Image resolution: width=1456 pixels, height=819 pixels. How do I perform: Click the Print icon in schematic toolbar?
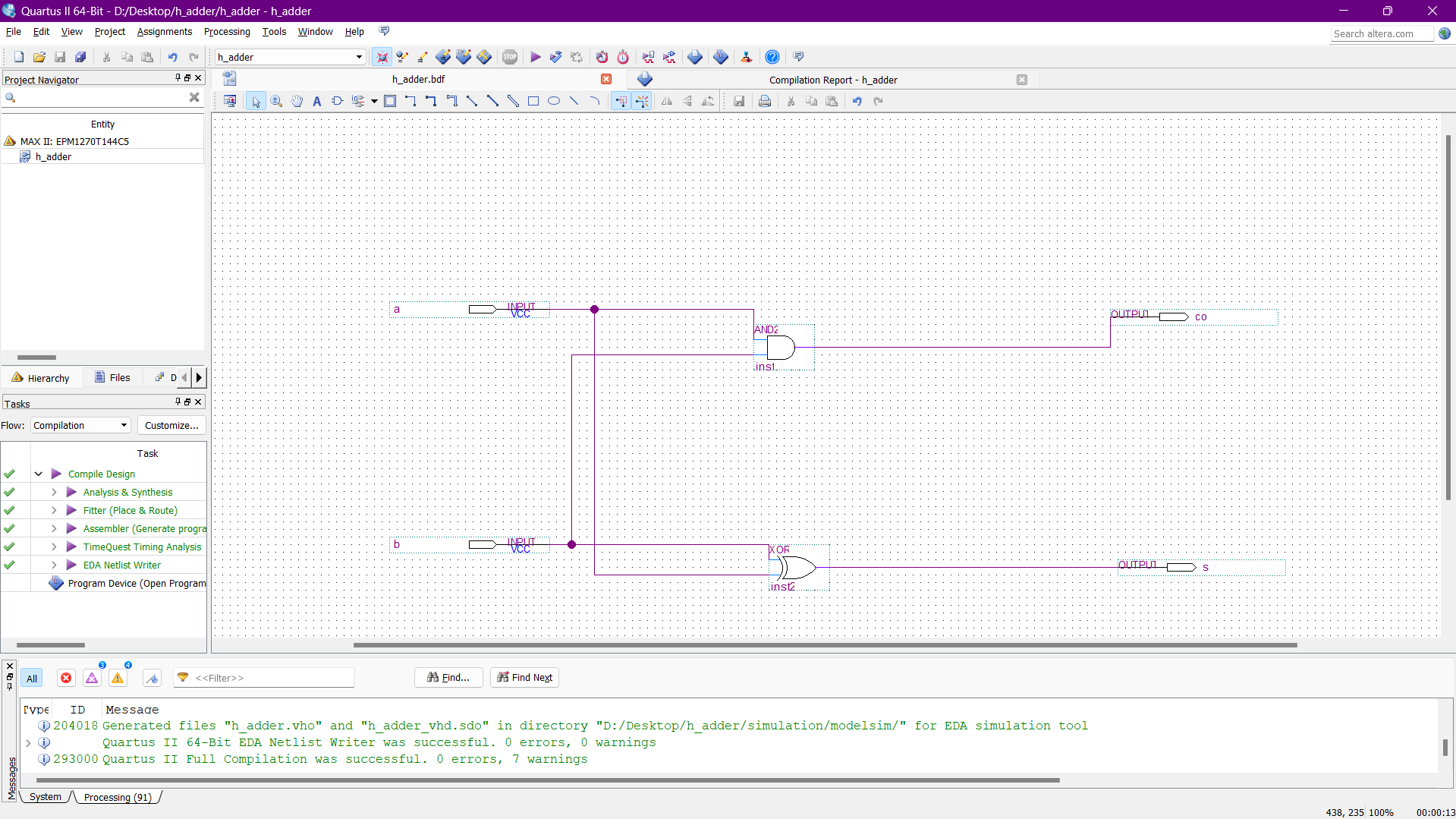coord(765,101)
